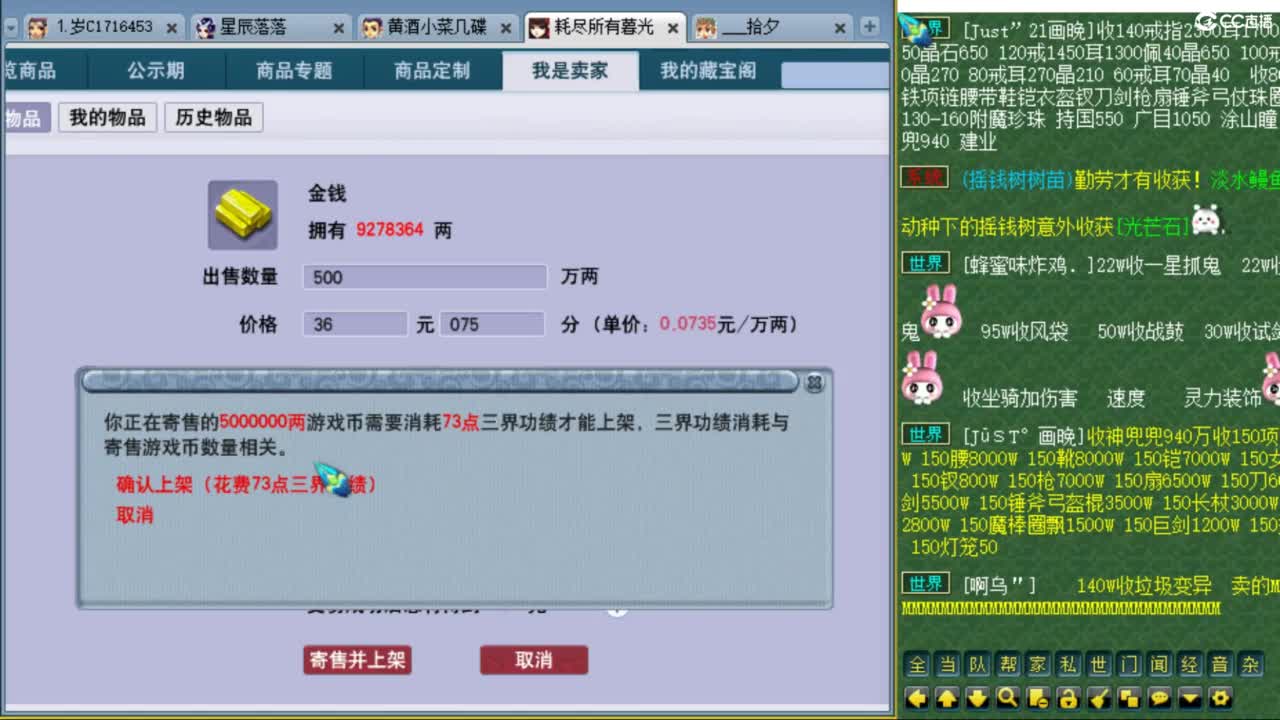Open the 商品专题 section
Screen dimensions: 1280x720
point(293,71)
